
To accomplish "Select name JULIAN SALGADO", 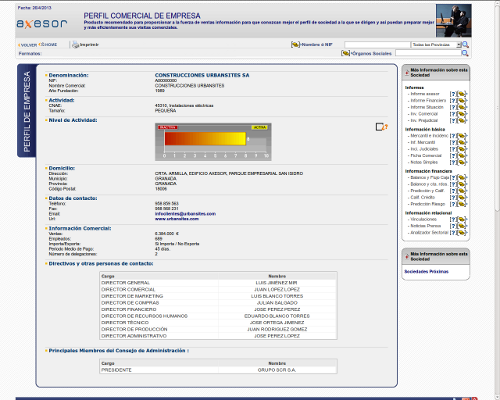I will point(277,303).
